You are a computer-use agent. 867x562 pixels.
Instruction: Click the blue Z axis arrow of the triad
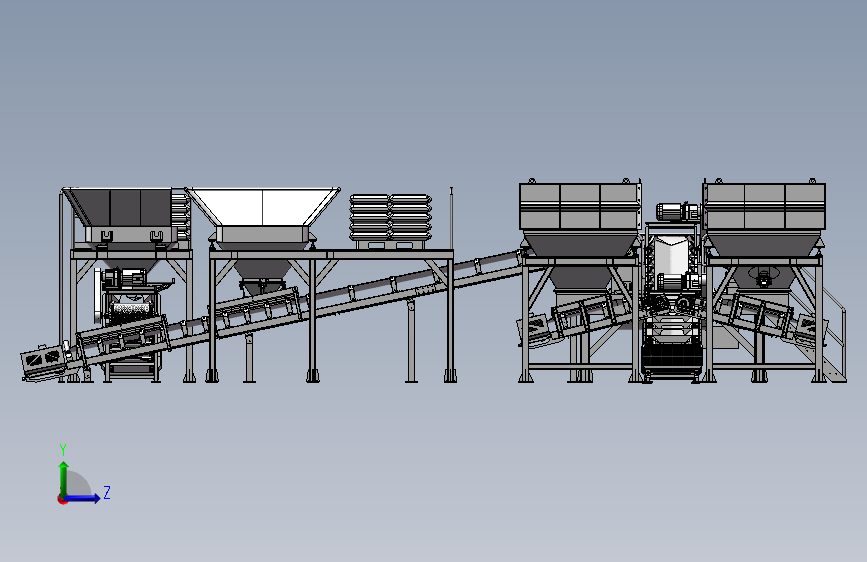tap(83, 498)
